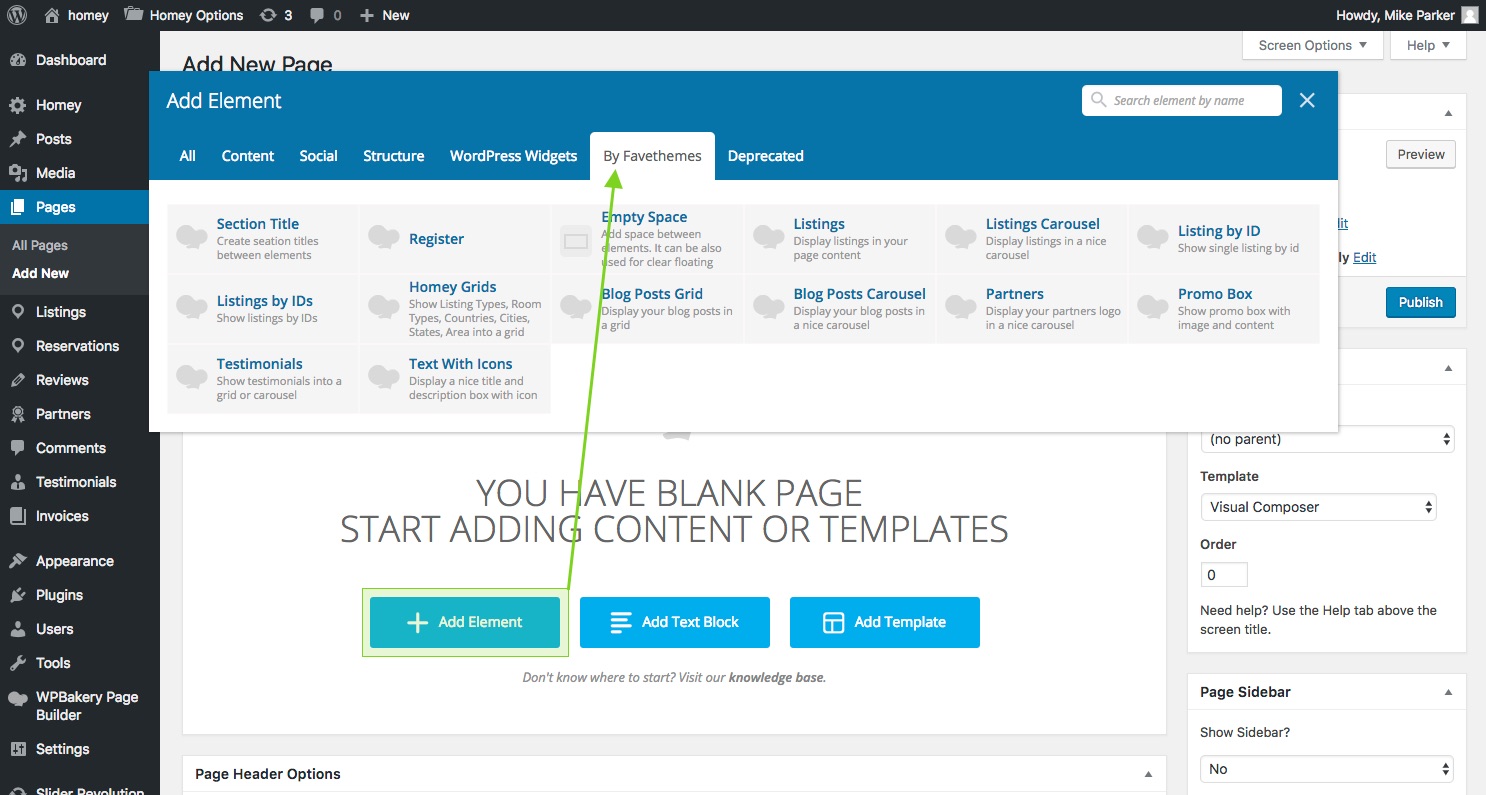Choose the Testimonials element in dialog
Screen dimensions: 1486x795
pyautogui.click(x=262, y=379)
